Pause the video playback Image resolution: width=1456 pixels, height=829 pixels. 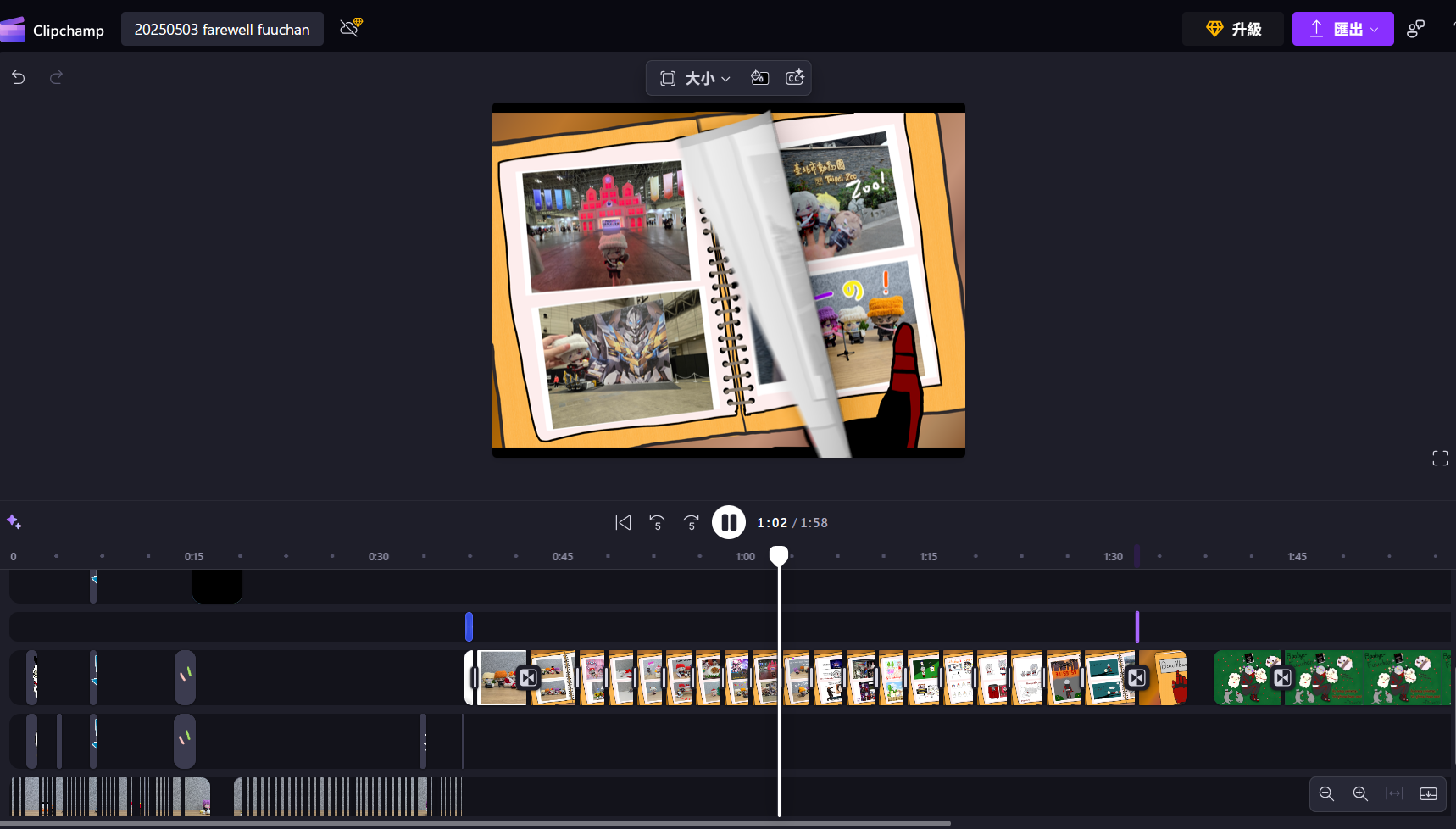(729, 522)
